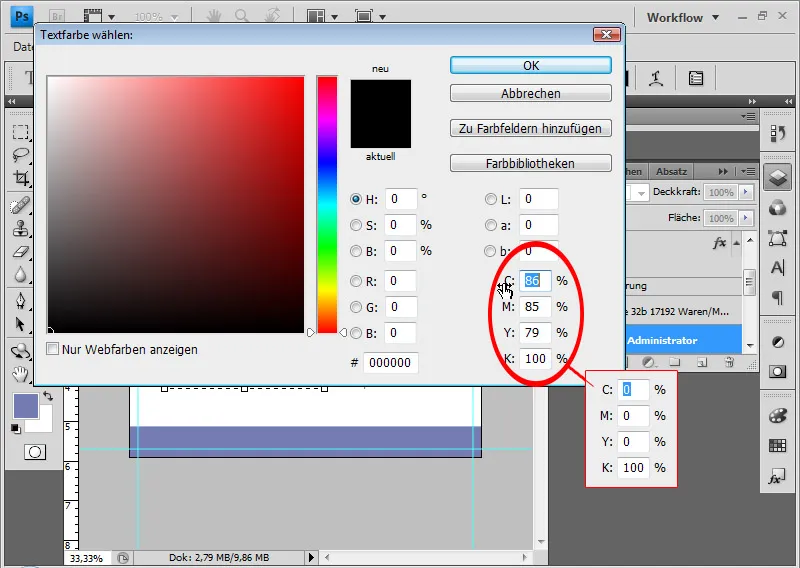Launch Bridge with the Br icon

57,17
